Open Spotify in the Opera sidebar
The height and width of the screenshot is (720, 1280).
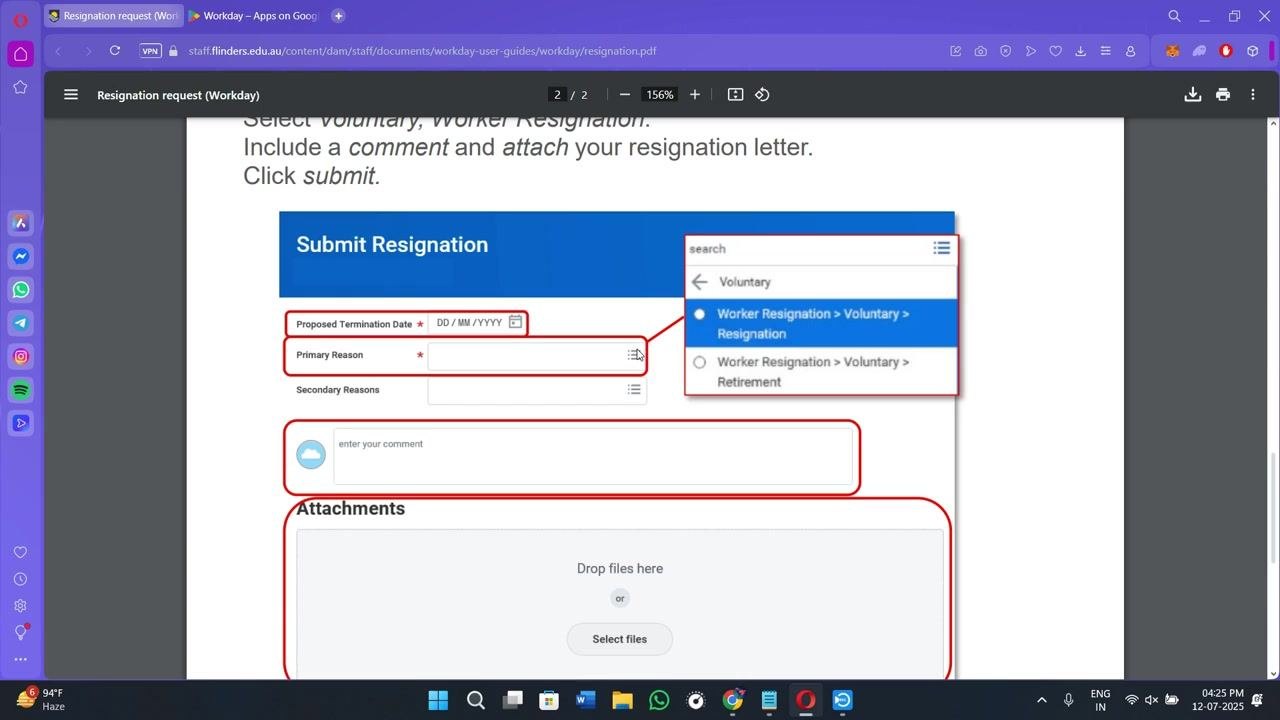(x=20, y=390)
